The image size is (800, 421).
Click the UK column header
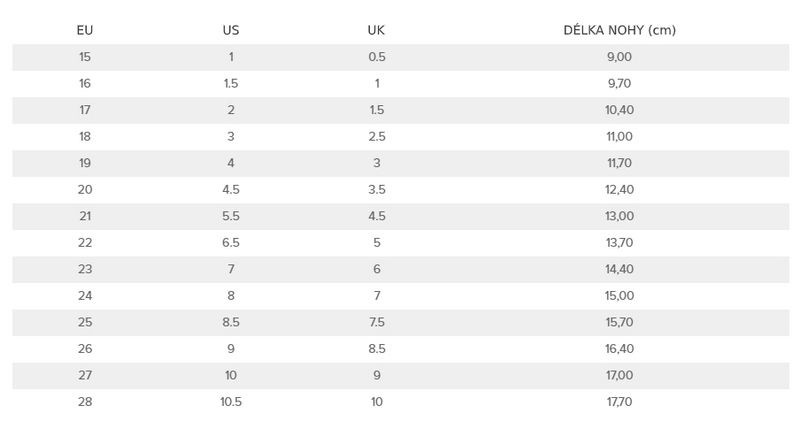[x=377, y=30]
